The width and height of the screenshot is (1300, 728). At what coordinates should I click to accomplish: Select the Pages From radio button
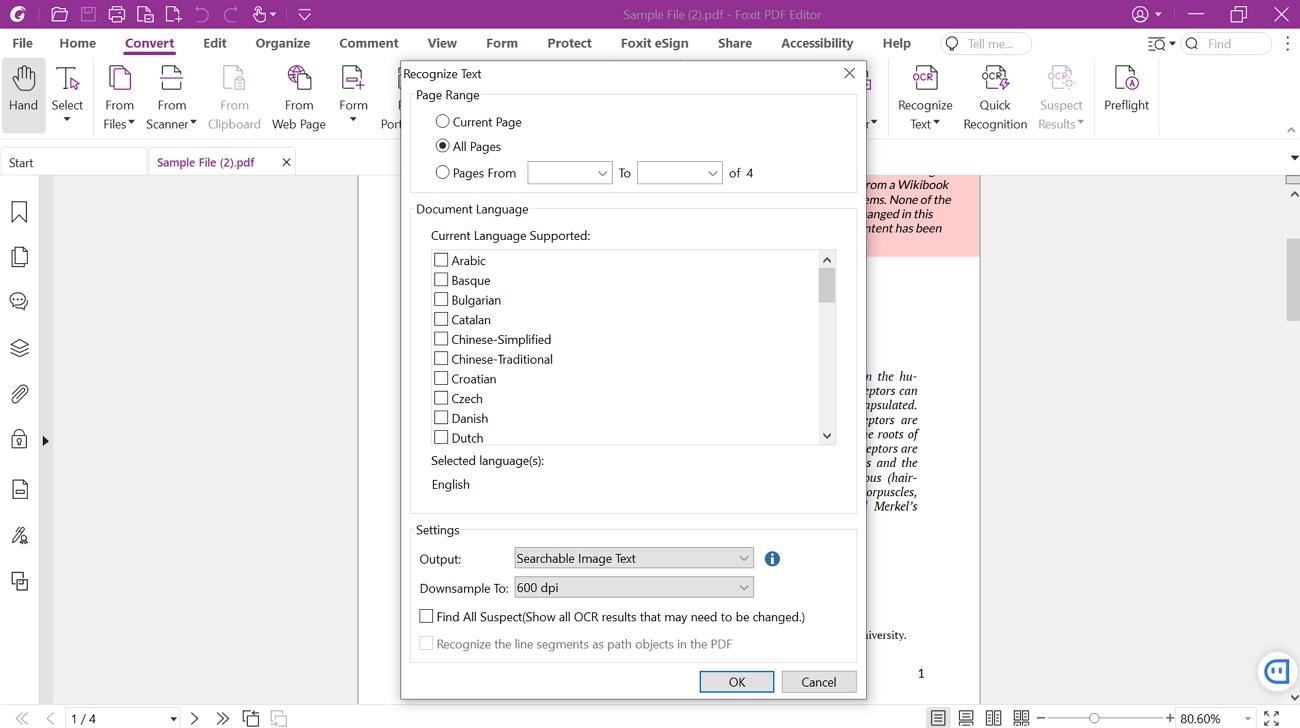pos(442,172)
